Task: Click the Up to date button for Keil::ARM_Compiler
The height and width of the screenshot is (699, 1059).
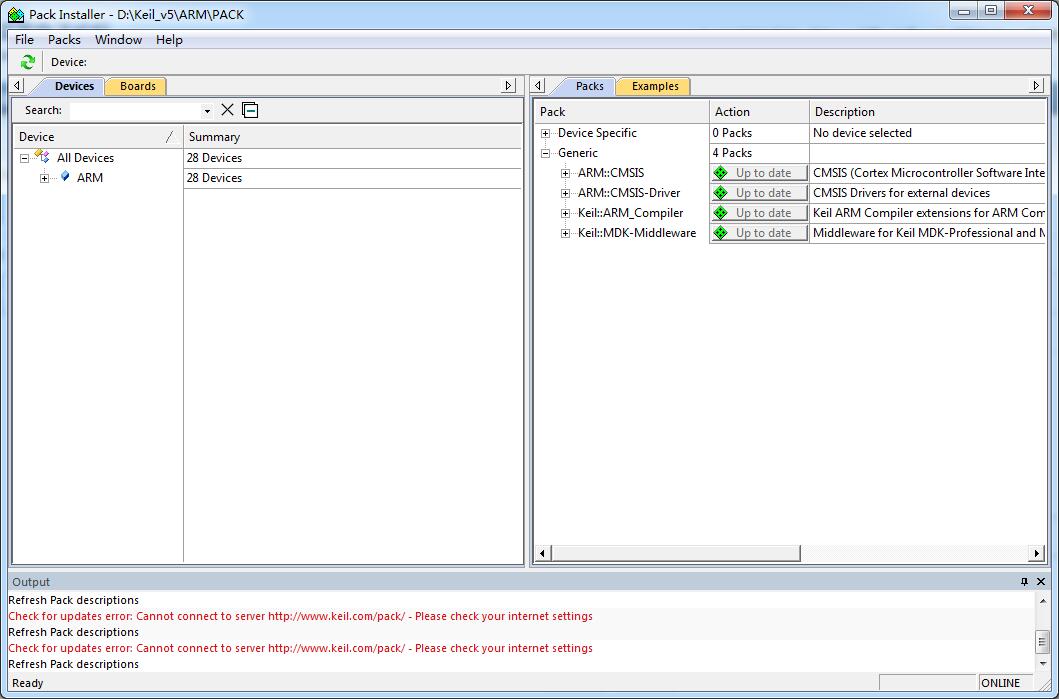Action: point(760,213)
